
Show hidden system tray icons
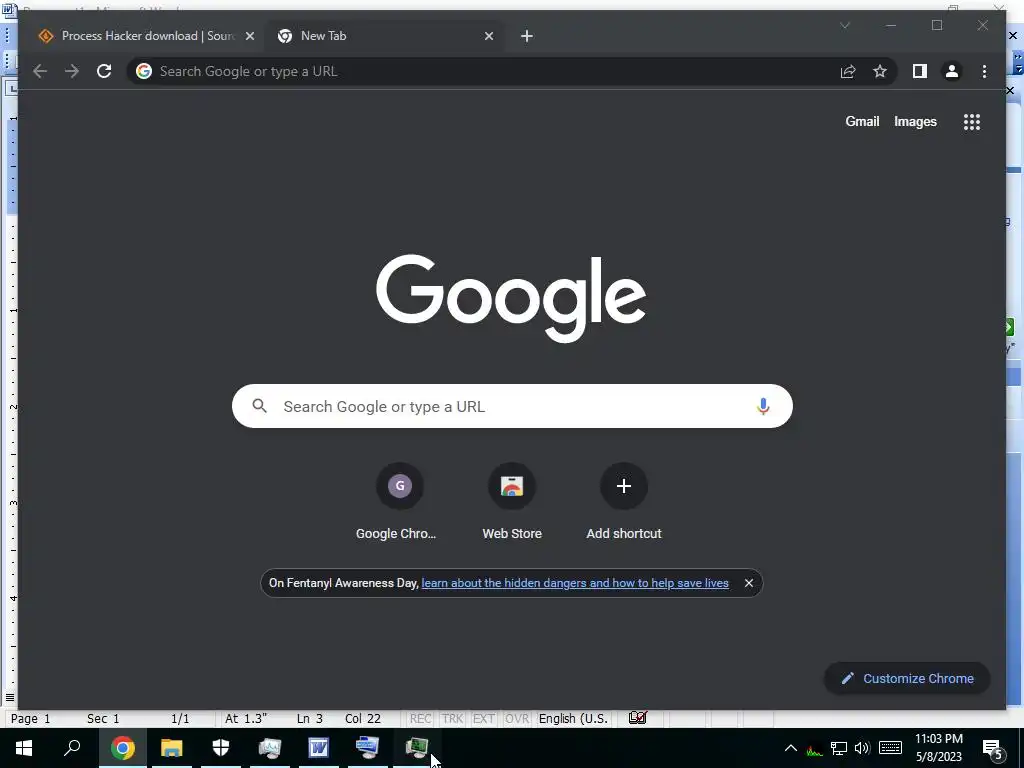point(790,748)
